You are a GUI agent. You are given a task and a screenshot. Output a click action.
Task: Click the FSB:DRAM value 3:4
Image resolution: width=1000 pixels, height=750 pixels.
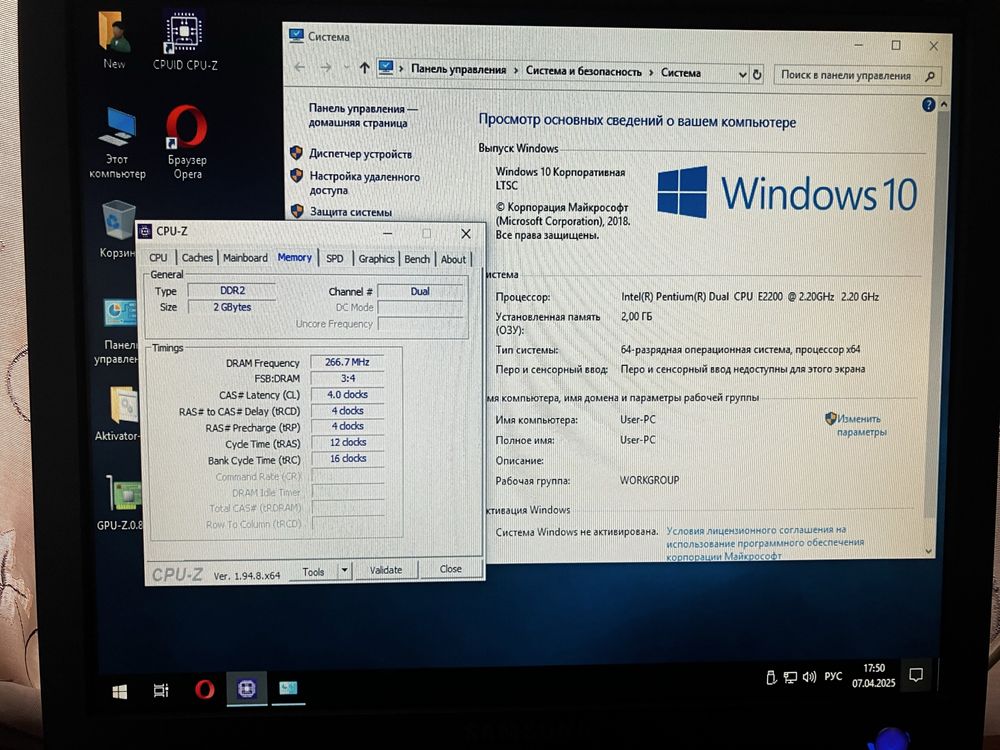348,378
